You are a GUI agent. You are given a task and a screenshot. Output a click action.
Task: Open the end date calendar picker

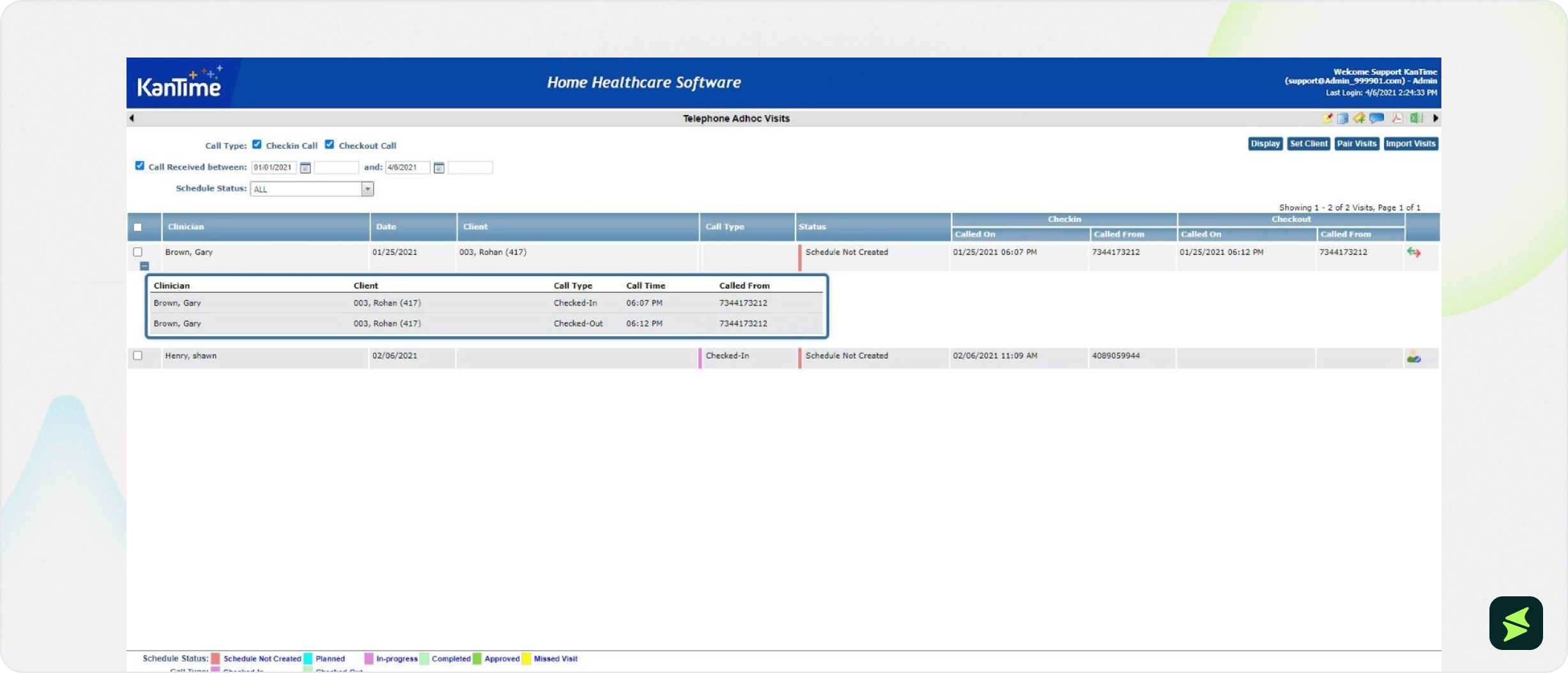(x=439, y=167)
